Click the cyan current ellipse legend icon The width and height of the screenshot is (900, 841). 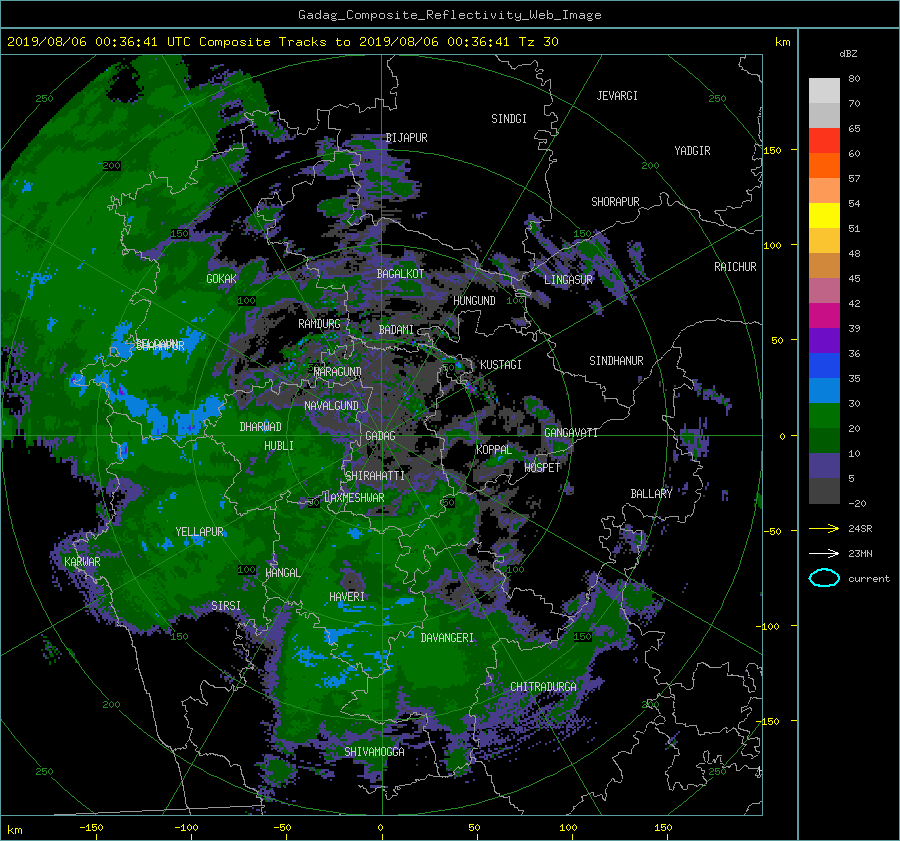[824, 578]
